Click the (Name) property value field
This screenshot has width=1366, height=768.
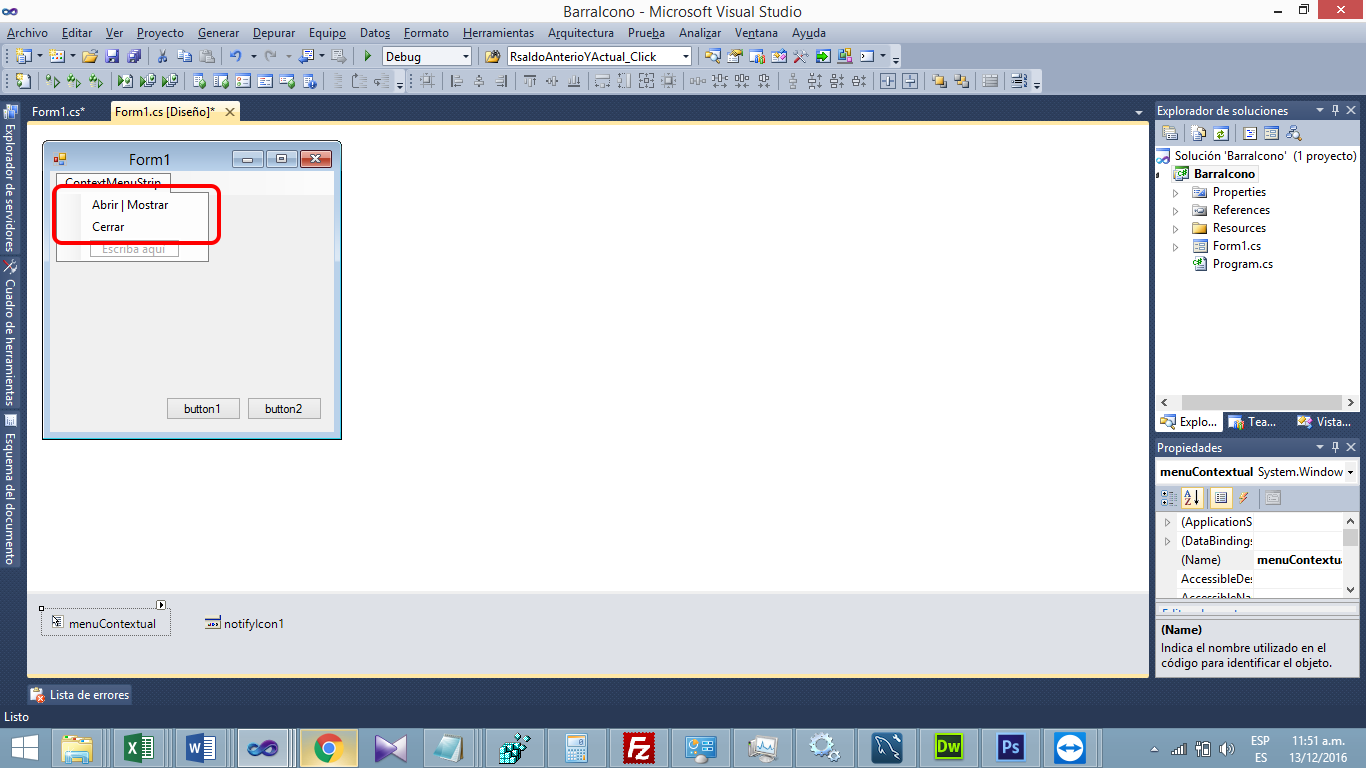click(1298, 560)
